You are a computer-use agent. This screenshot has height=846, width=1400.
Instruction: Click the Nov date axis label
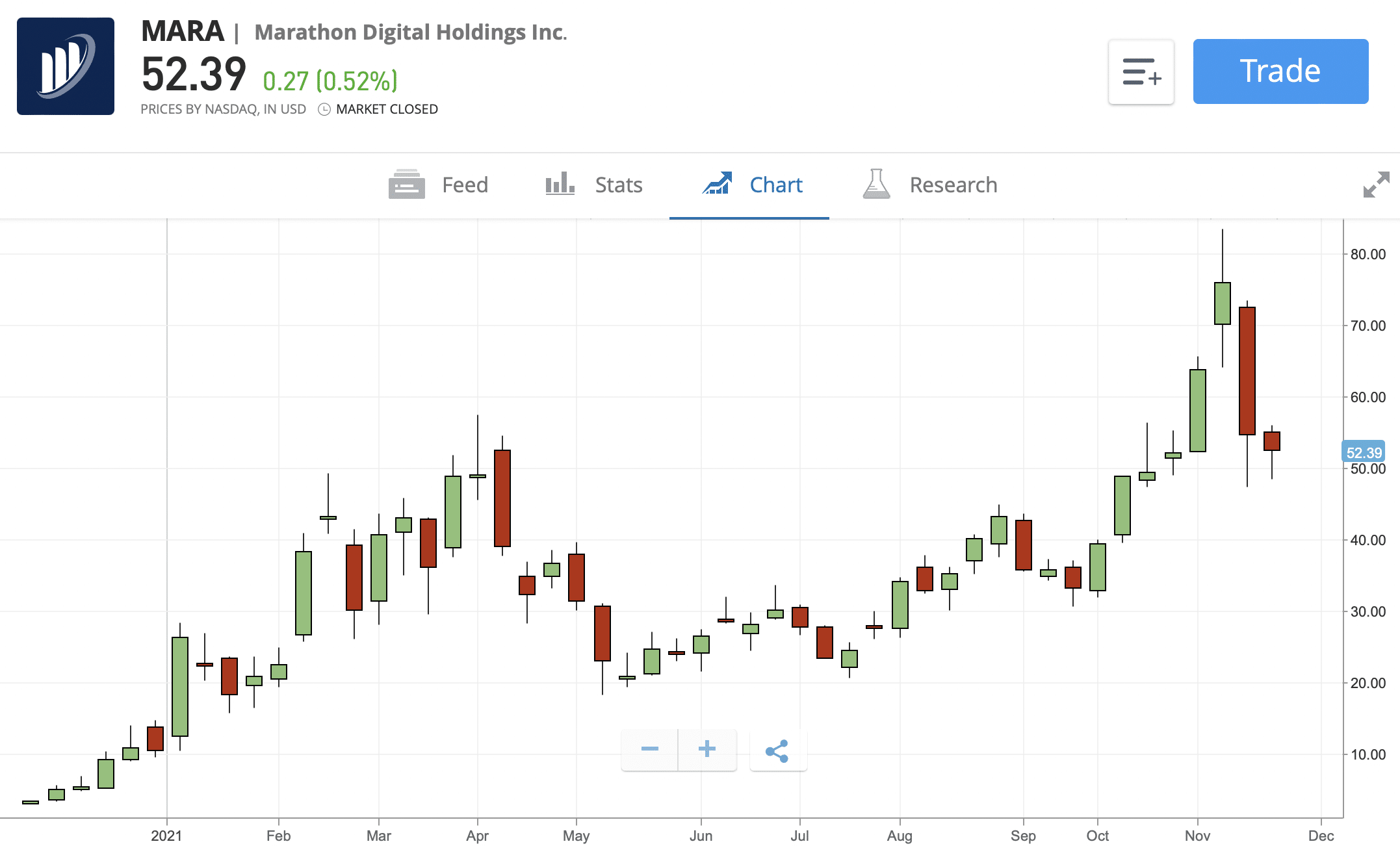click(x=1197, y=836)
